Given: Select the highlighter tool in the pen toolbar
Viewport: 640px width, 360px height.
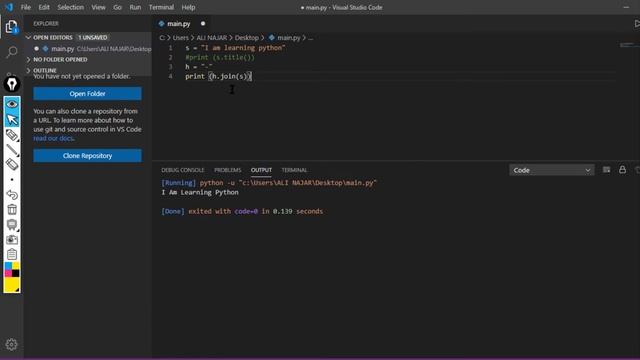Looking at the screenshot, I should click(12, 135).
